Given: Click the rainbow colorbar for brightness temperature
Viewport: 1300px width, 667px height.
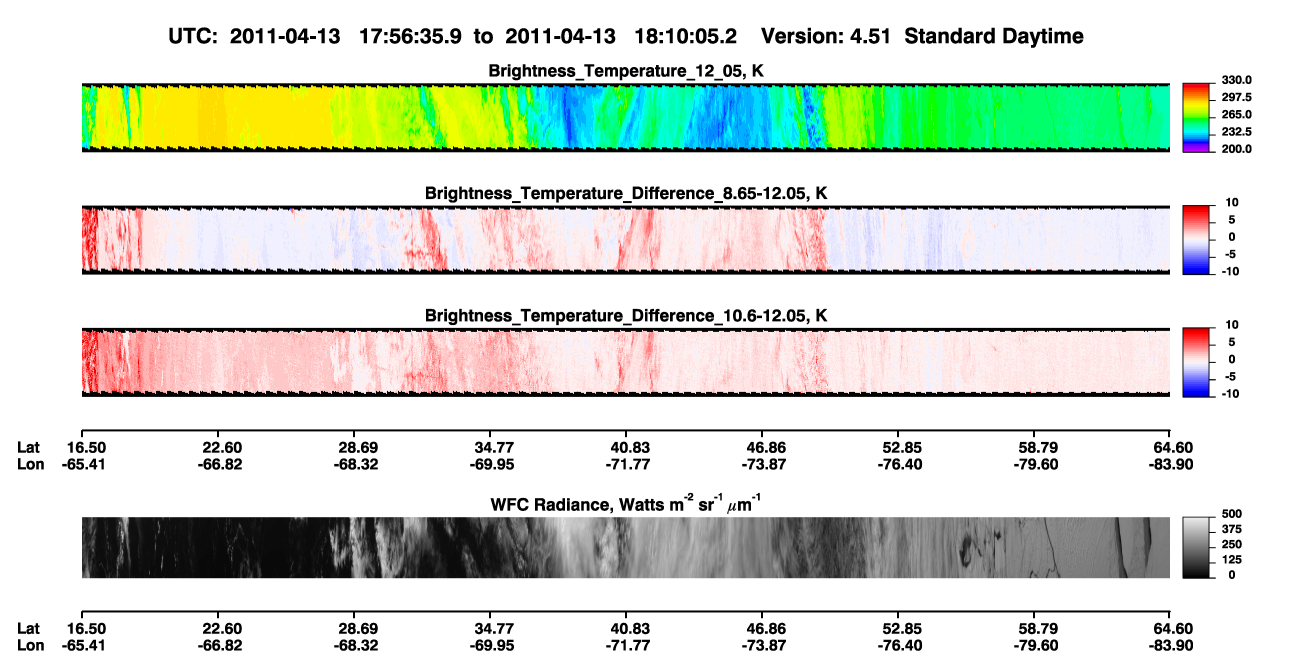Looking at the screenshot, I should 1196,117.
